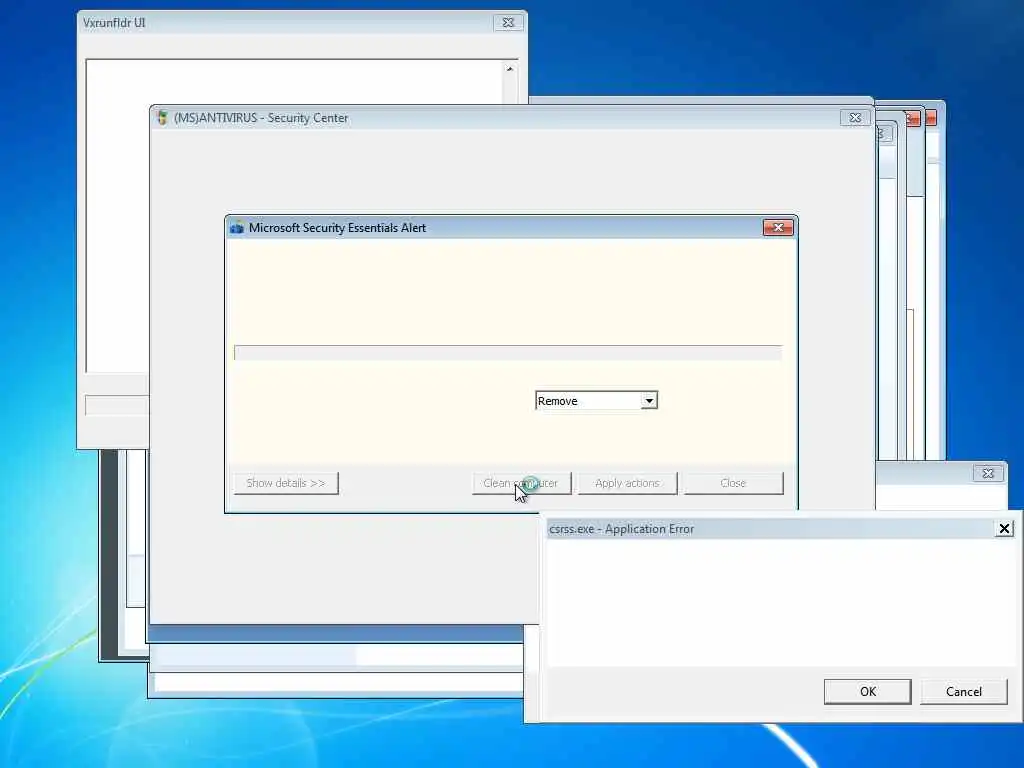Click Close button in Security Essentials Alert
Screen dimensions: 1024x768
tap(733, 483)
